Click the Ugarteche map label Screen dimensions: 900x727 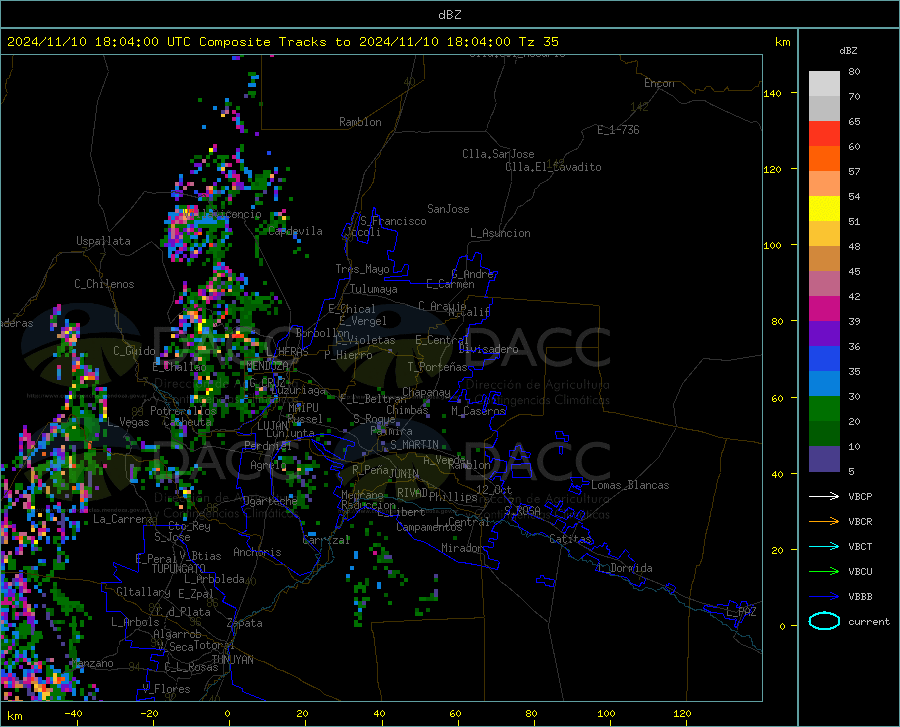tap(270, 500)
